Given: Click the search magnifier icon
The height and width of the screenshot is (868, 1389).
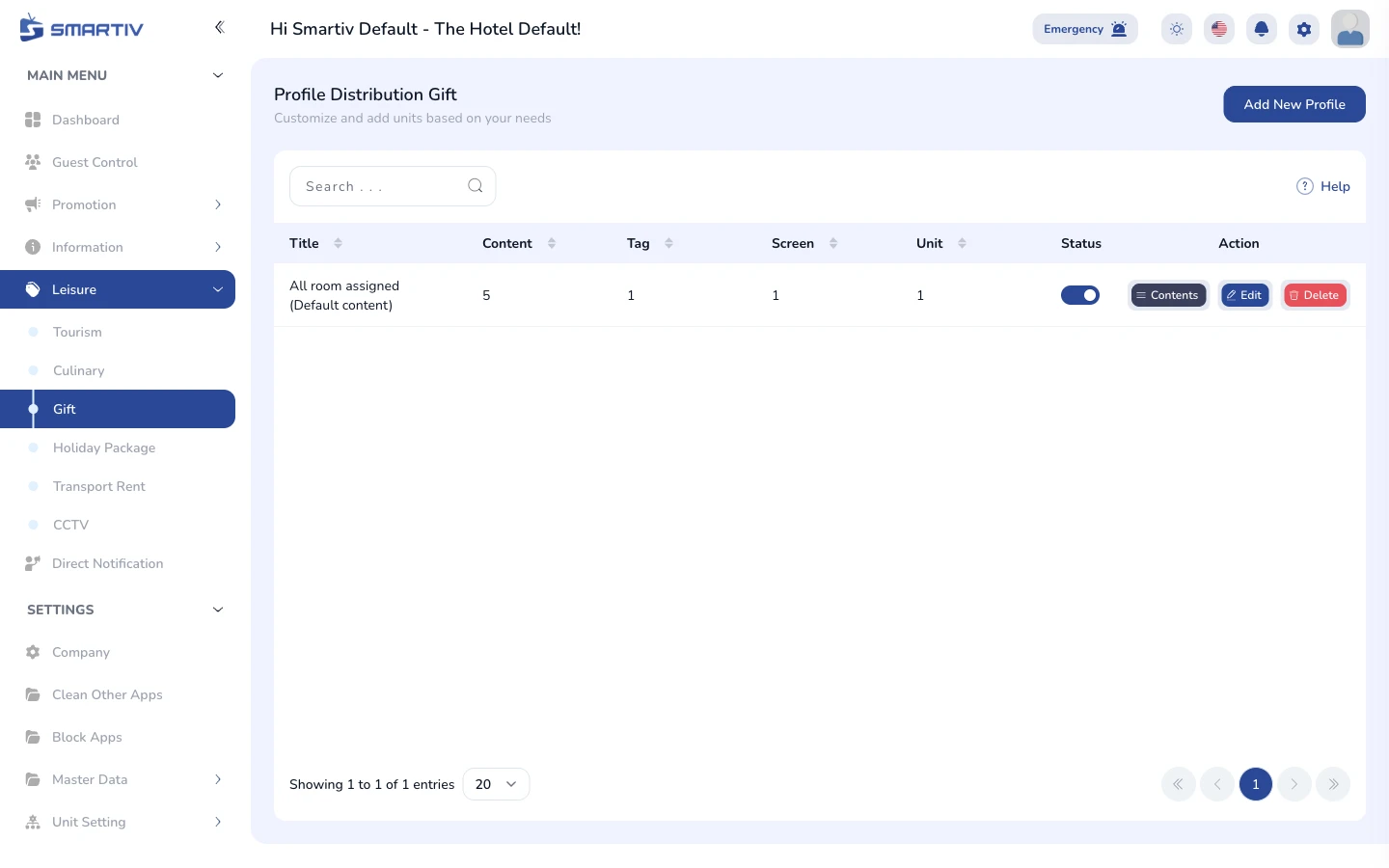Looking at the screenshot, I should [x=476, y=186].
